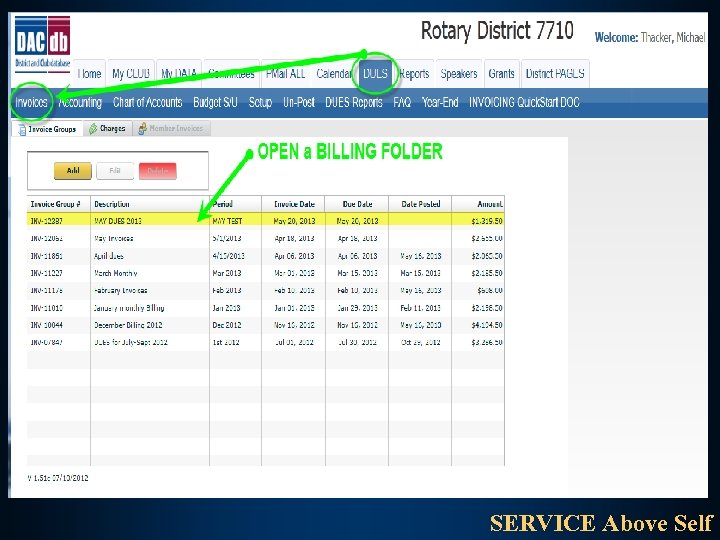Image resolution: width=720 pixels, height=540 pixels.
Task: Open DUES Reports
Action: (x=354, y=102)
